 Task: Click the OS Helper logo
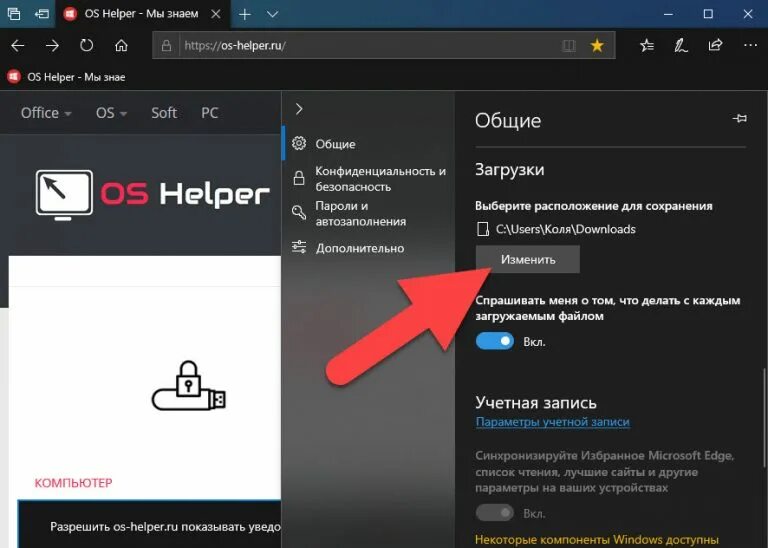click(x=152, y=194)
